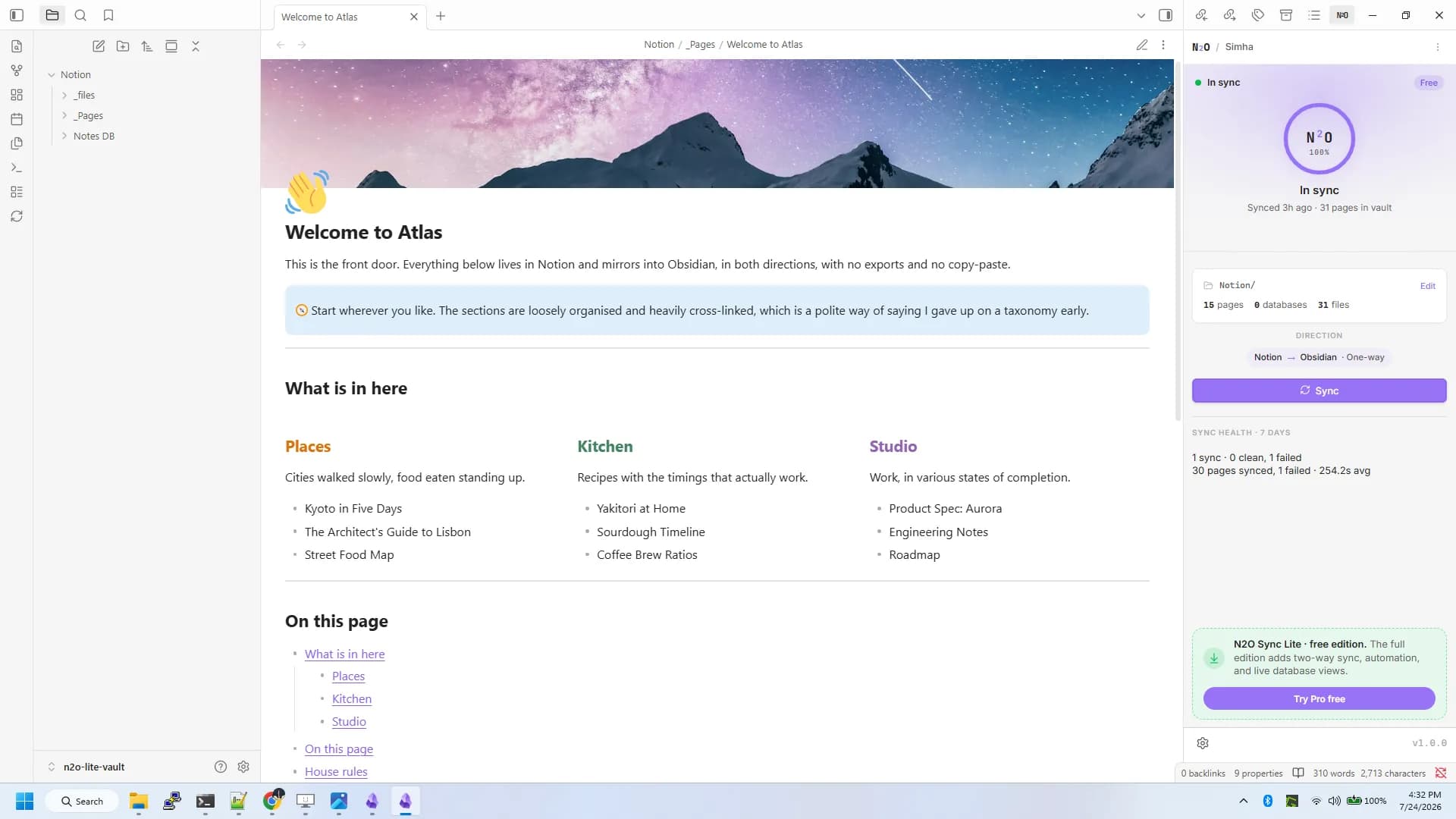Viewport: 1456px width, 819px height.
Task: Open command palette terminal icon
Action: (x=17, y=168)
